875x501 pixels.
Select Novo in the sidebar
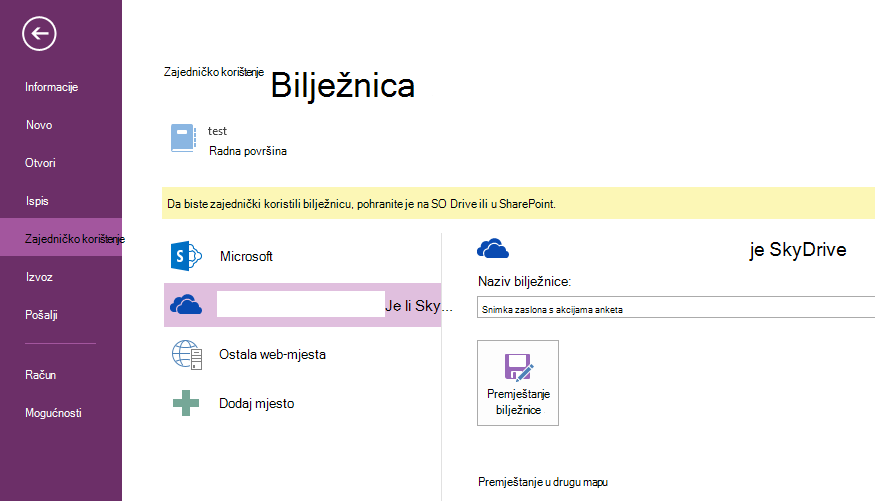point(39,125)
